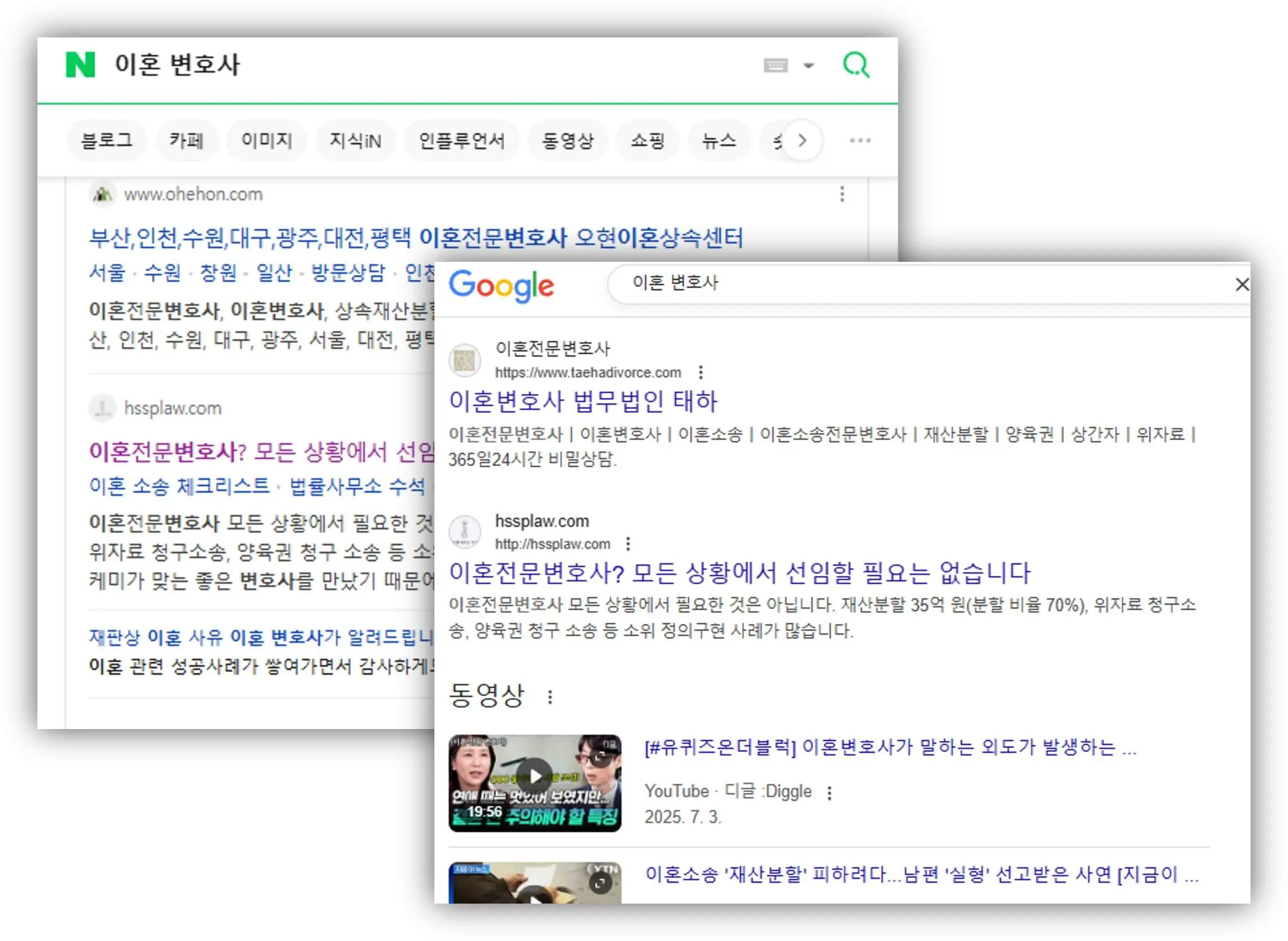Open options menu next to 동영상 heading
The image size is (1288, 941).
tap(549, 697)
